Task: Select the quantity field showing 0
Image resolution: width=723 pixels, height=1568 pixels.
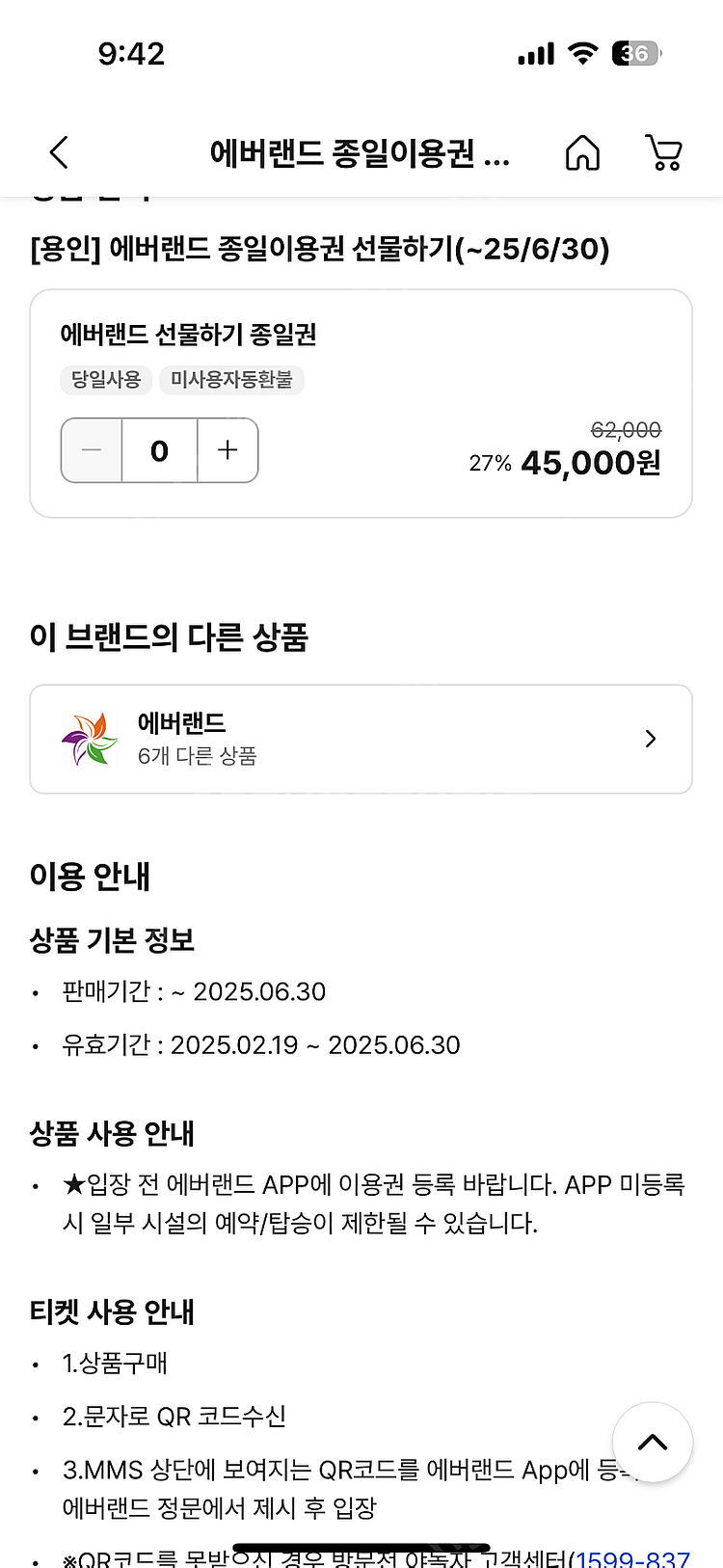Action: (160, 450)
